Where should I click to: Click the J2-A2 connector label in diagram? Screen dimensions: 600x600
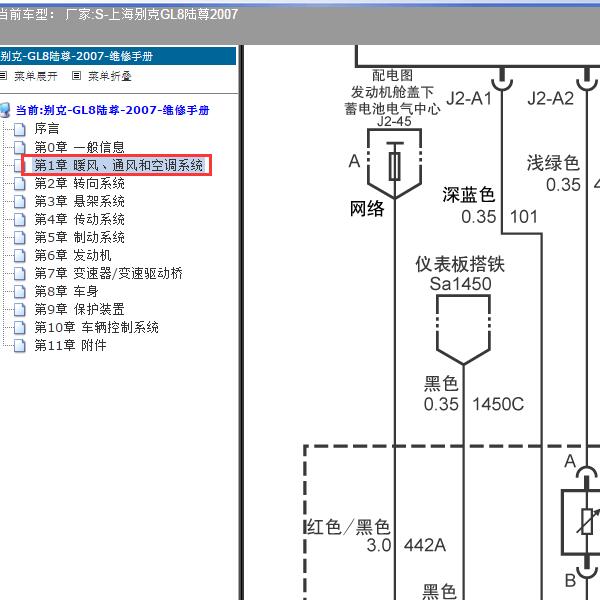[x=550, y=99]
